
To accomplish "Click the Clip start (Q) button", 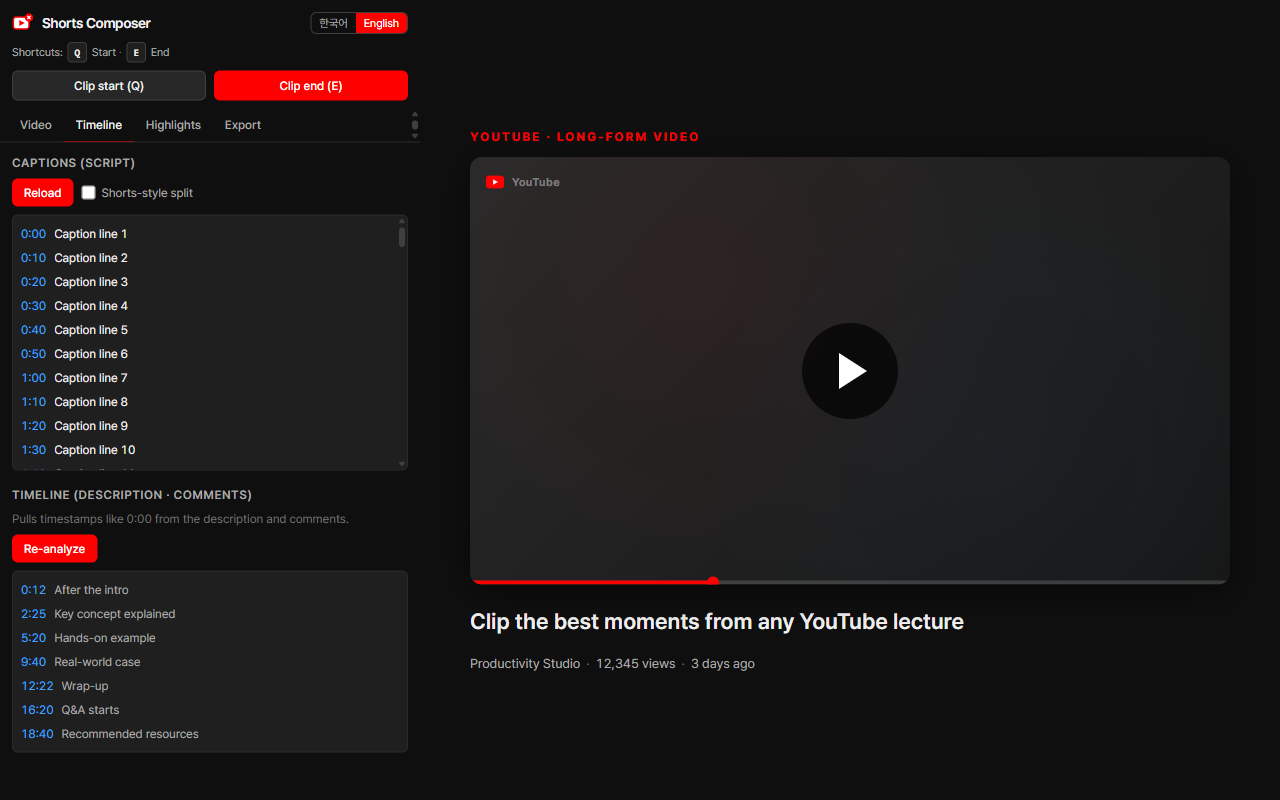I will [109, 86].
